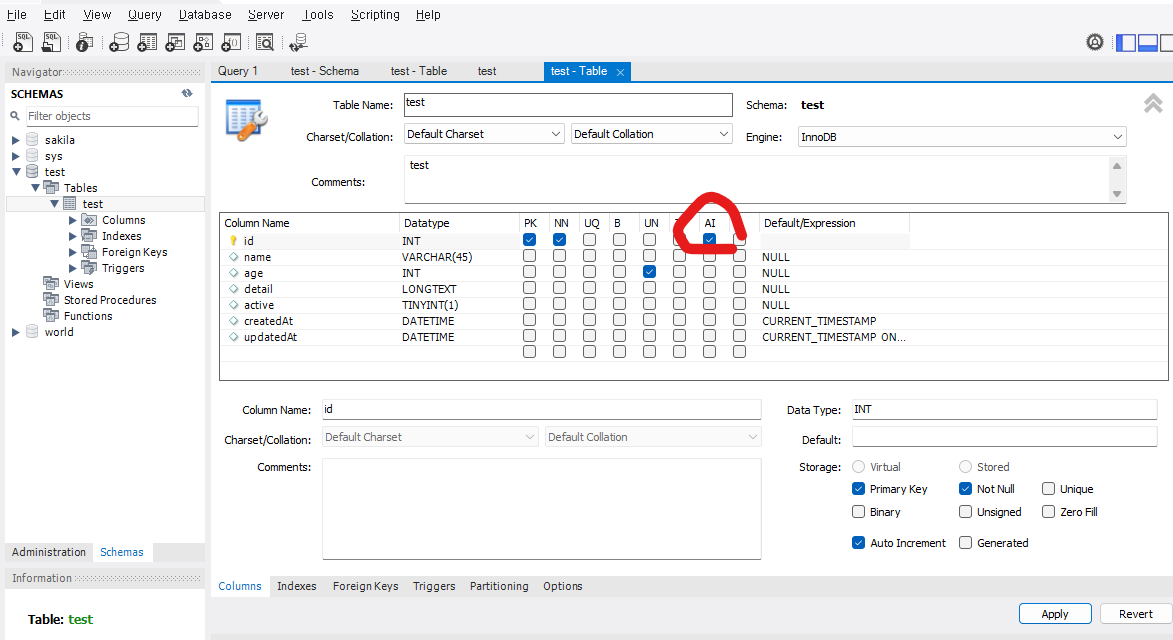Image resolution: width=1173 pixels, height=640 pixels.
Task: Open the Scripting menu
Action: (375, 14)
